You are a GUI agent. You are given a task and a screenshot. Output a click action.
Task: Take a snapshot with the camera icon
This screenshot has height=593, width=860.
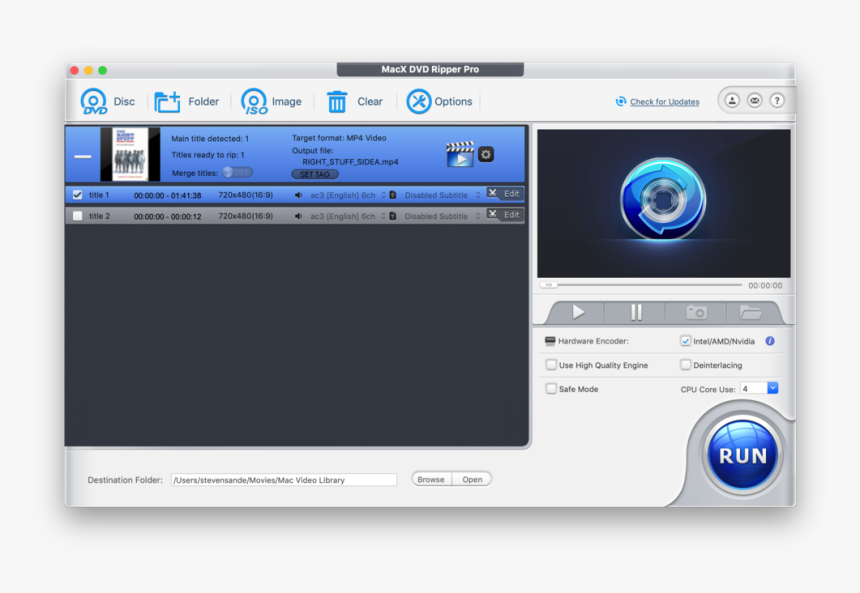click(697, 313)
